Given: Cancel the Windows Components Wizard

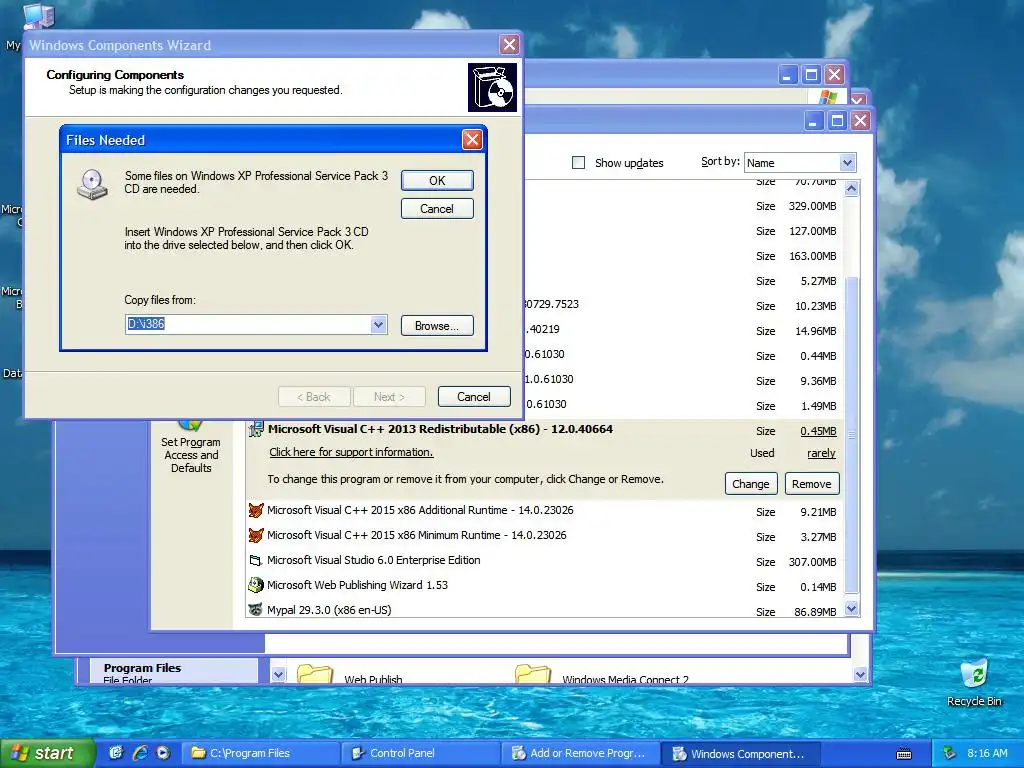Looking at the screenshot, I should 473,397.
